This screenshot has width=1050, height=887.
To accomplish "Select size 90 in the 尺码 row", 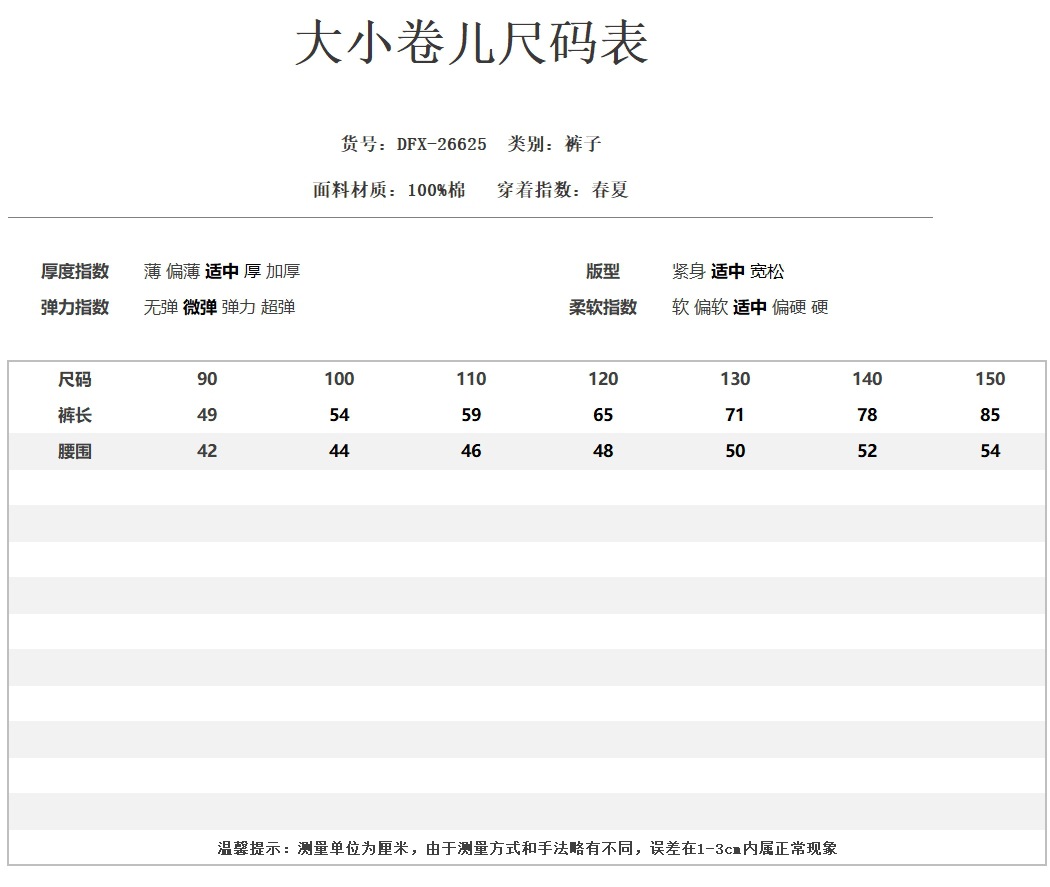I will (x=207, y=379).
